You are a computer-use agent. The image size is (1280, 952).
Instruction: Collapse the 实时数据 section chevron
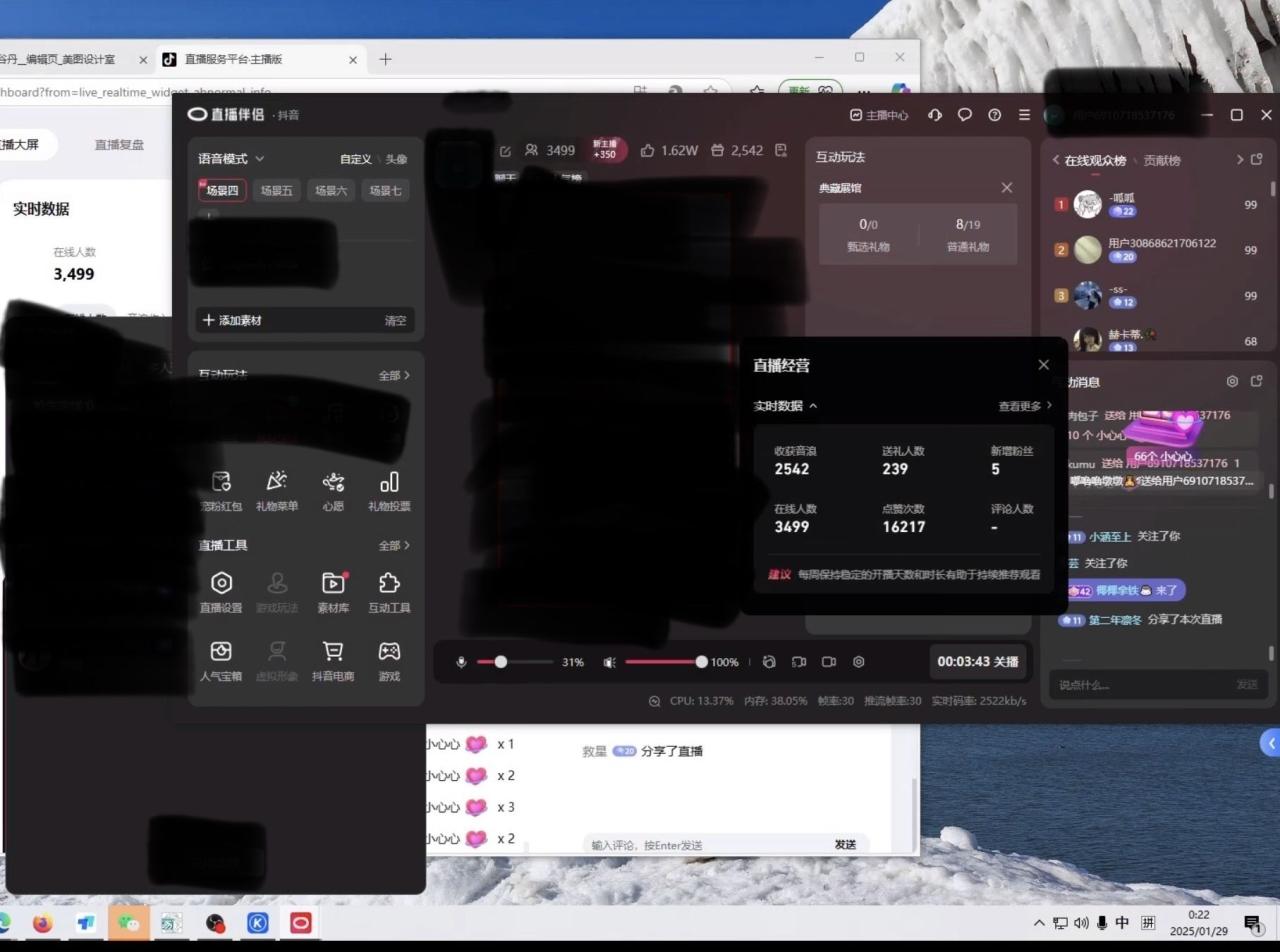pyautogui.click(x=813, y=406)
